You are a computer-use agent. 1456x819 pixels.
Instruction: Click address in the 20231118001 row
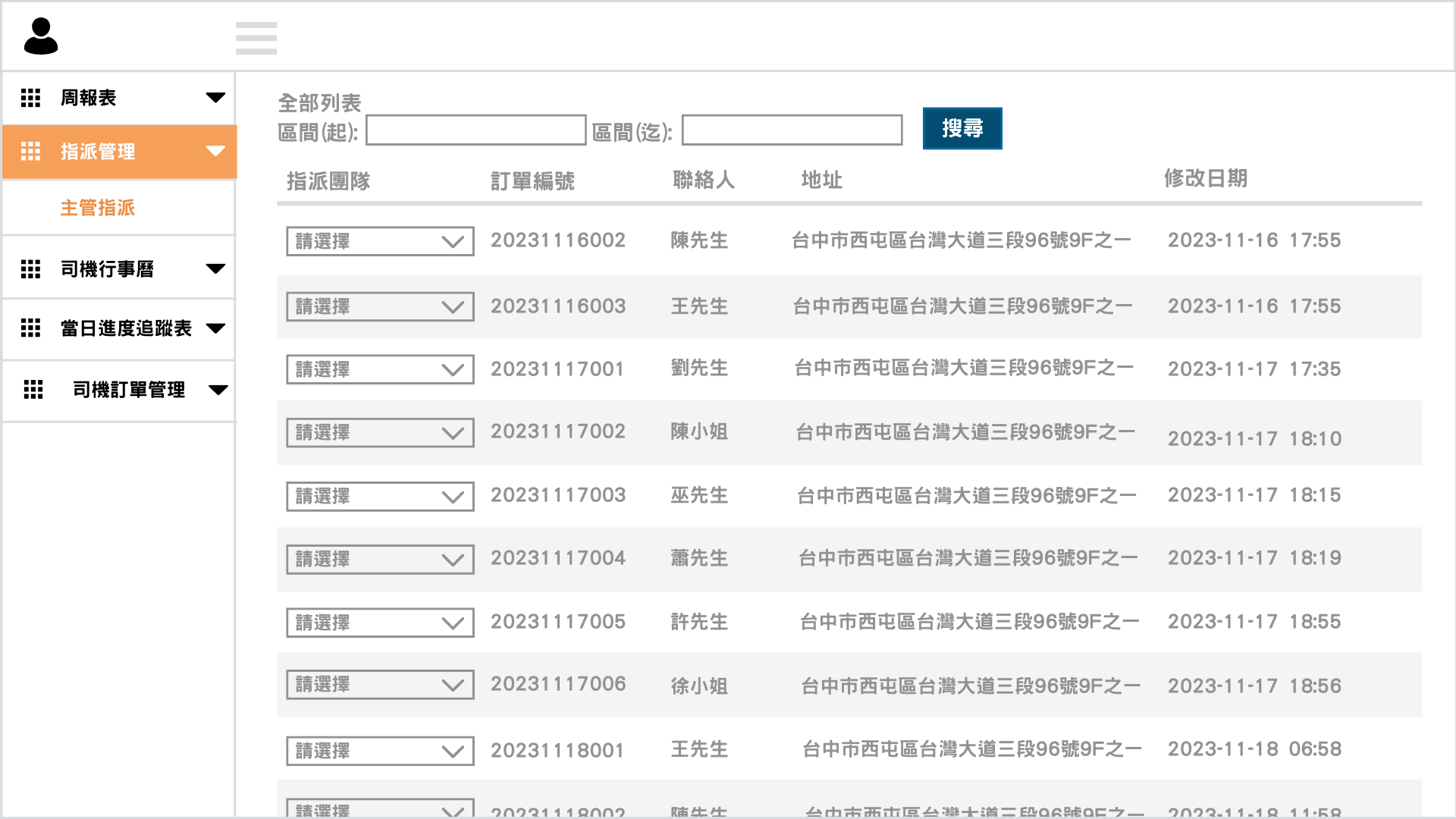click(x=972, y=749)
